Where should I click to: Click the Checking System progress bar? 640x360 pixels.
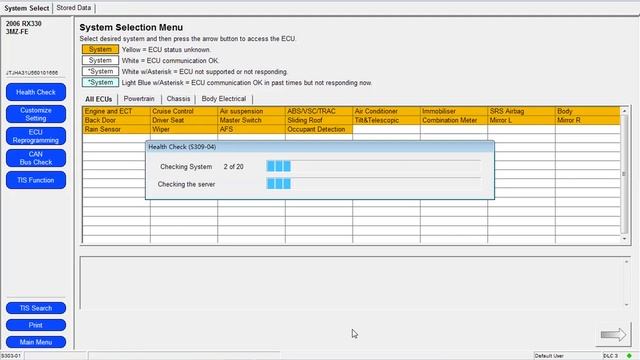(x=373, y=166)
